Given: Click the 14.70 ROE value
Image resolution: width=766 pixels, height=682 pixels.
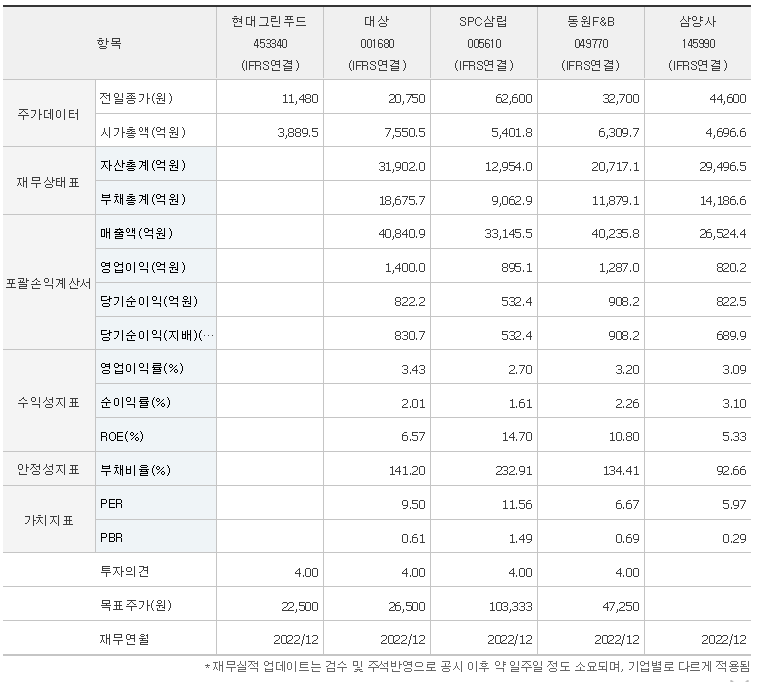Looking at the screenshot, I should (517, 436).
